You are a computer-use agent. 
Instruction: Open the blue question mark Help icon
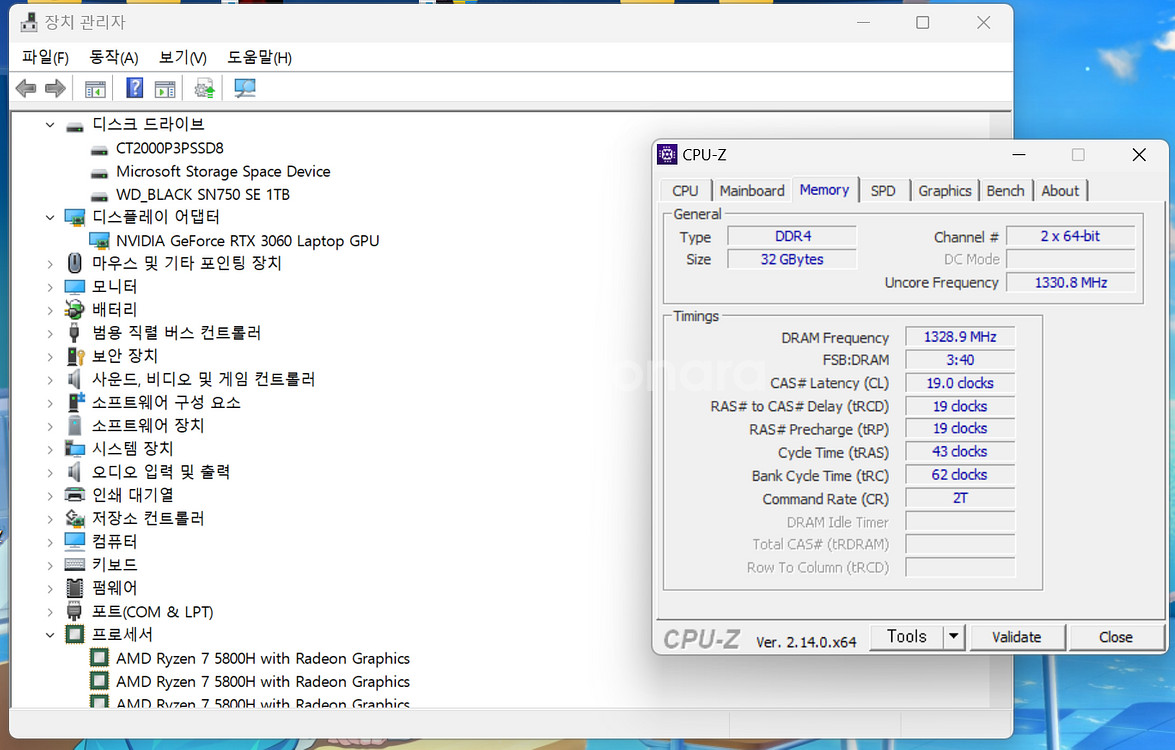pyautogui.click(x=134, y=88)
